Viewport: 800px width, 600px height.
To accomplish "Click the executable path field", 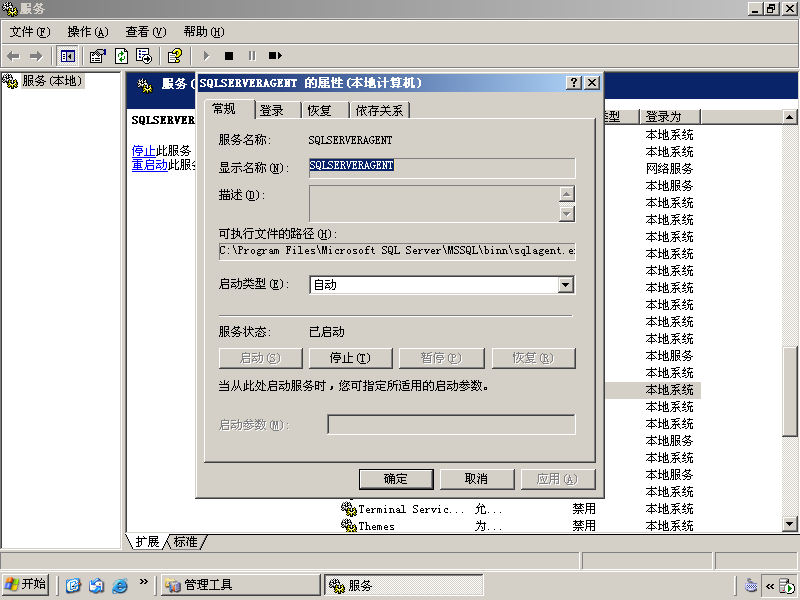I will pos(397,251).
